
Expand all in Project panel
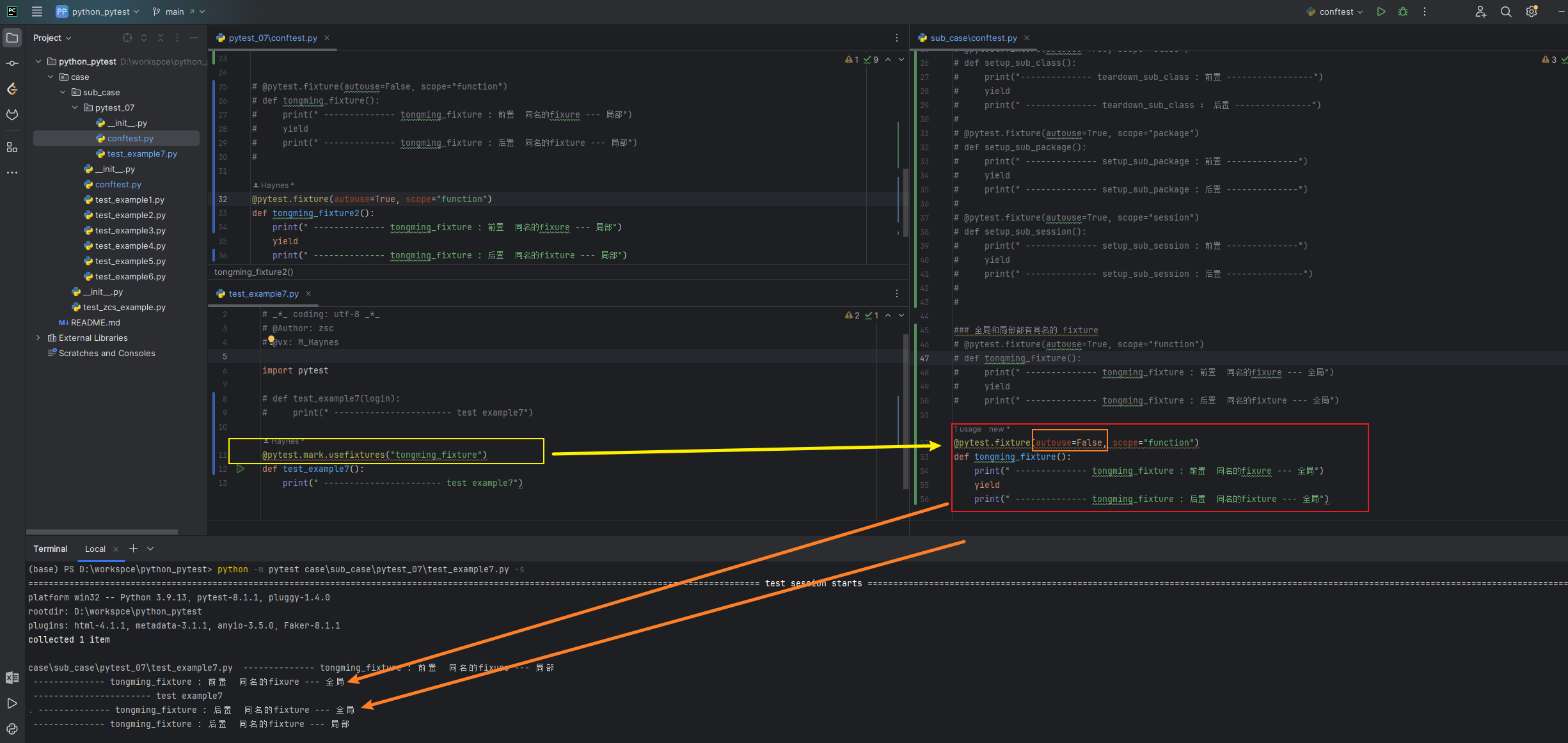pyautogui.click(x=144, y=38)
